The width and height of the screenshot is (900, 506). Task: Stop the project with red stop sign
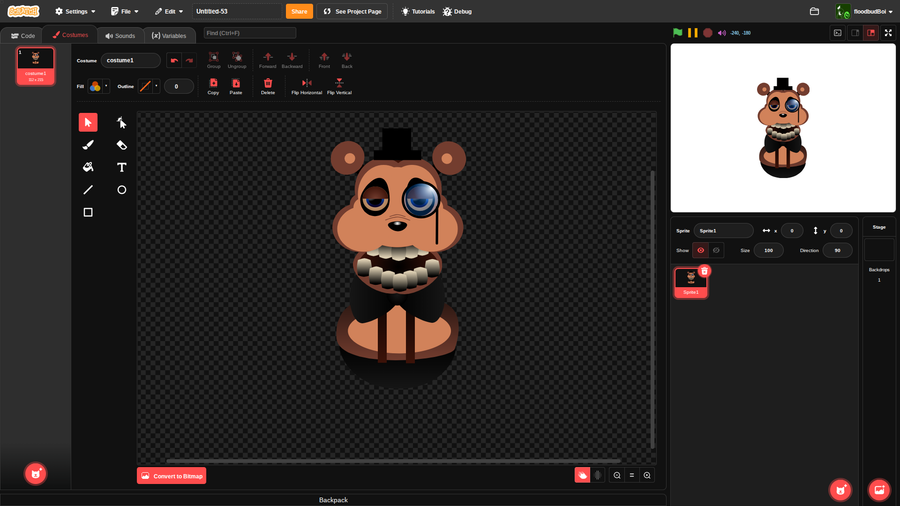tap(708, 33)
